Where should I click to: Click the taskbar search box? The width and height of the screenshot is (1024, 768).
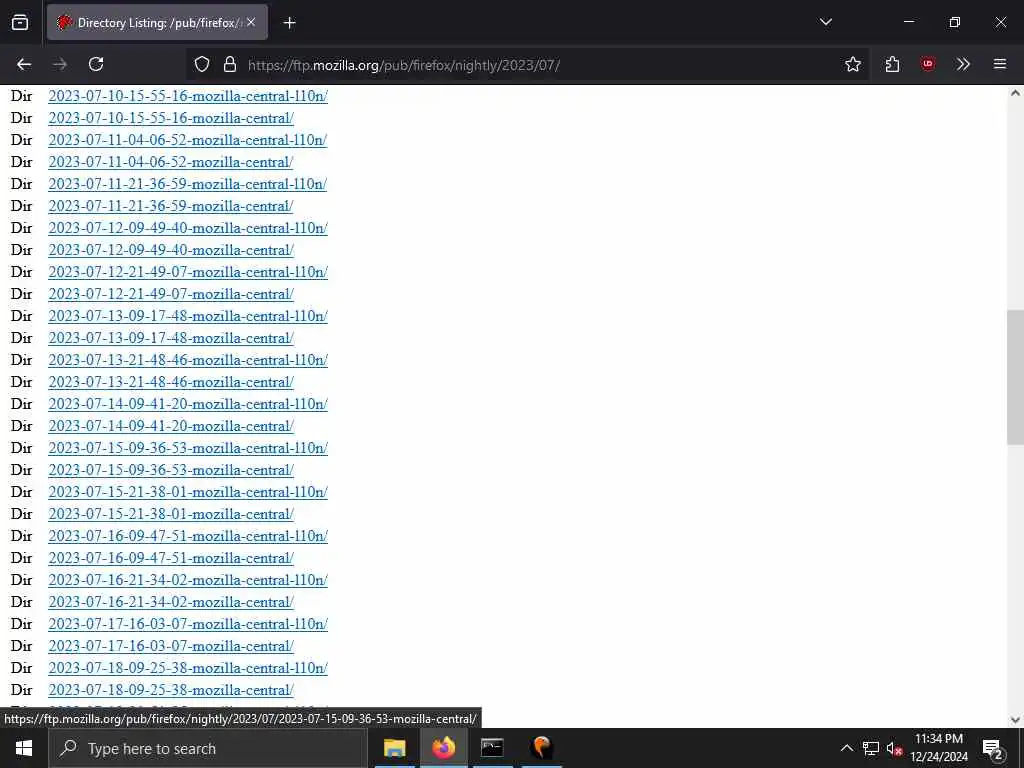pos(208,748)
